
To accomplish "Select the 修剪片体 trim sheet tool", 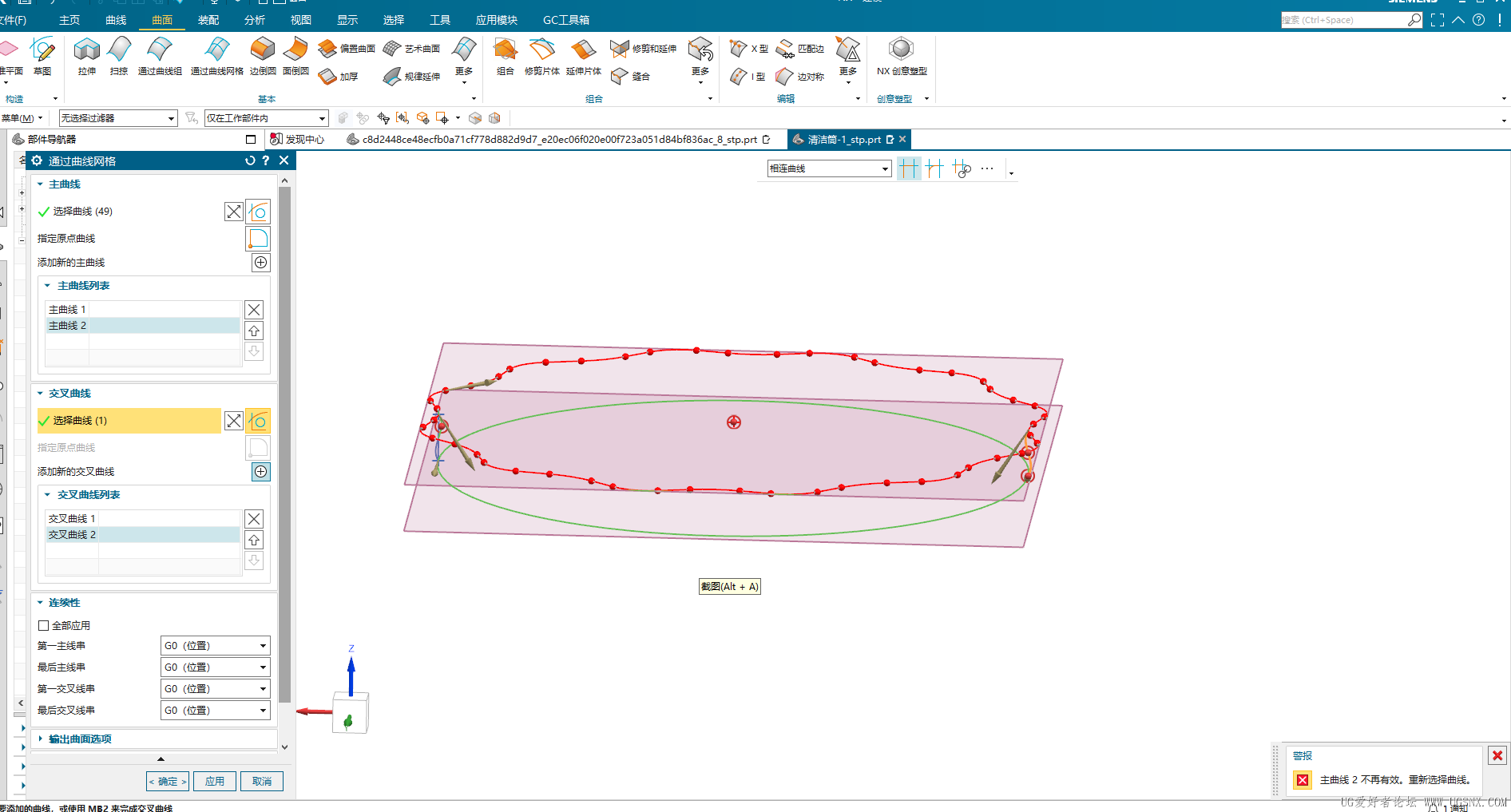I will 541,56.
